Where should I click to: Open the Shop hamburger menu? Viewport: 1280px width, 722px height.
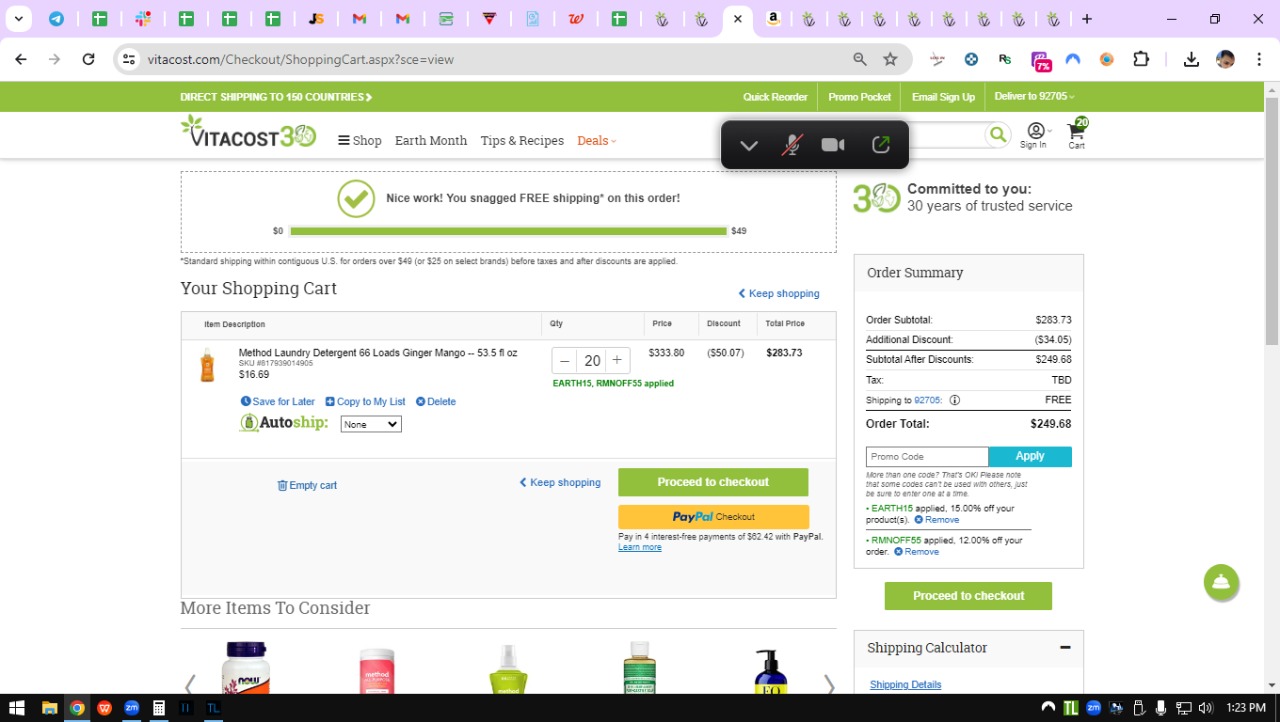[360, 141]
